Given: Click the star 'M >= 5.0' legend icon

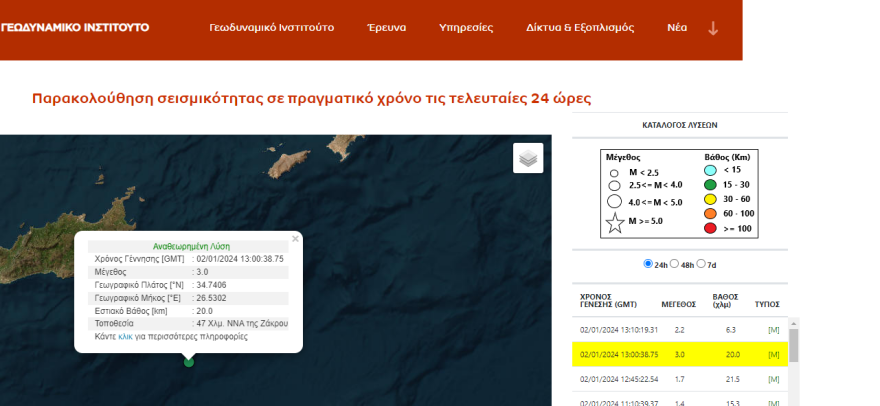Looking at the screenshot, I should 615,223.
